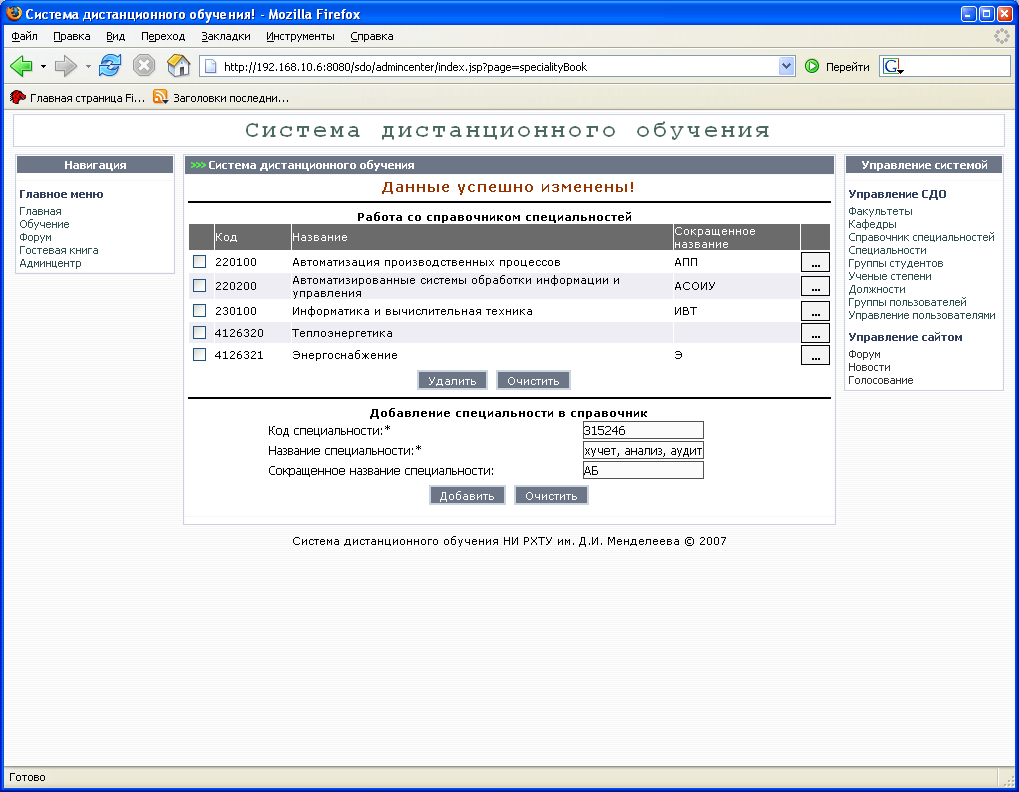Select the Теплоэнергетика row checkbox
Image resolution: width=1019 pixels, height=792 pixels.
[x=200, y=333]
